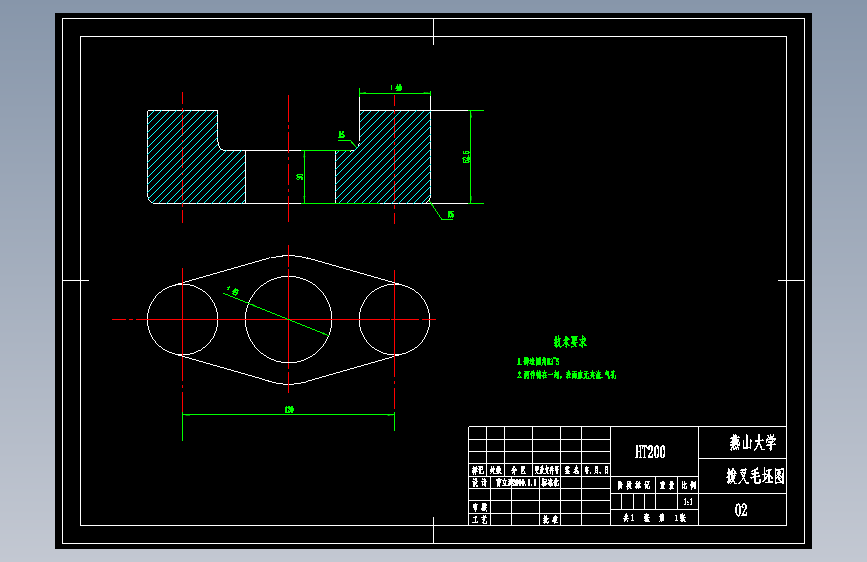Click the second technical requirement line
Screen dimensions: 867x562
pyautogui.click(x=566, y=374)
